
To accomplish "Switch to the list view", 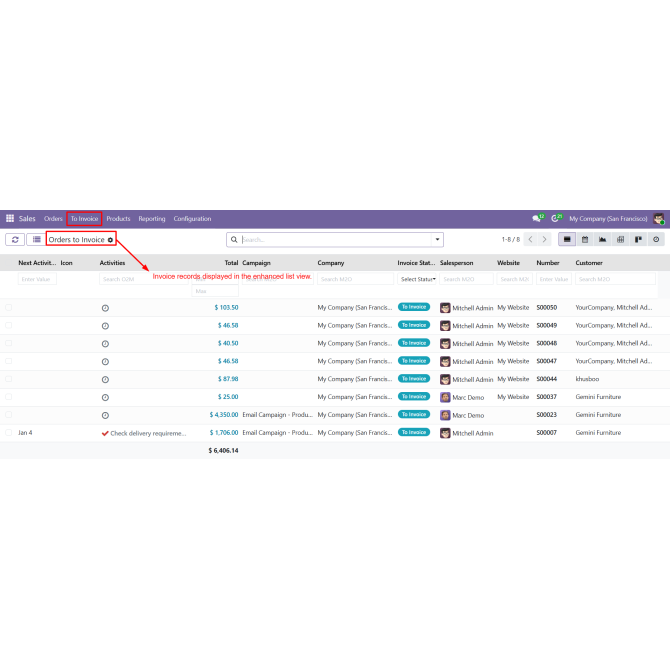I will point(567,239).
